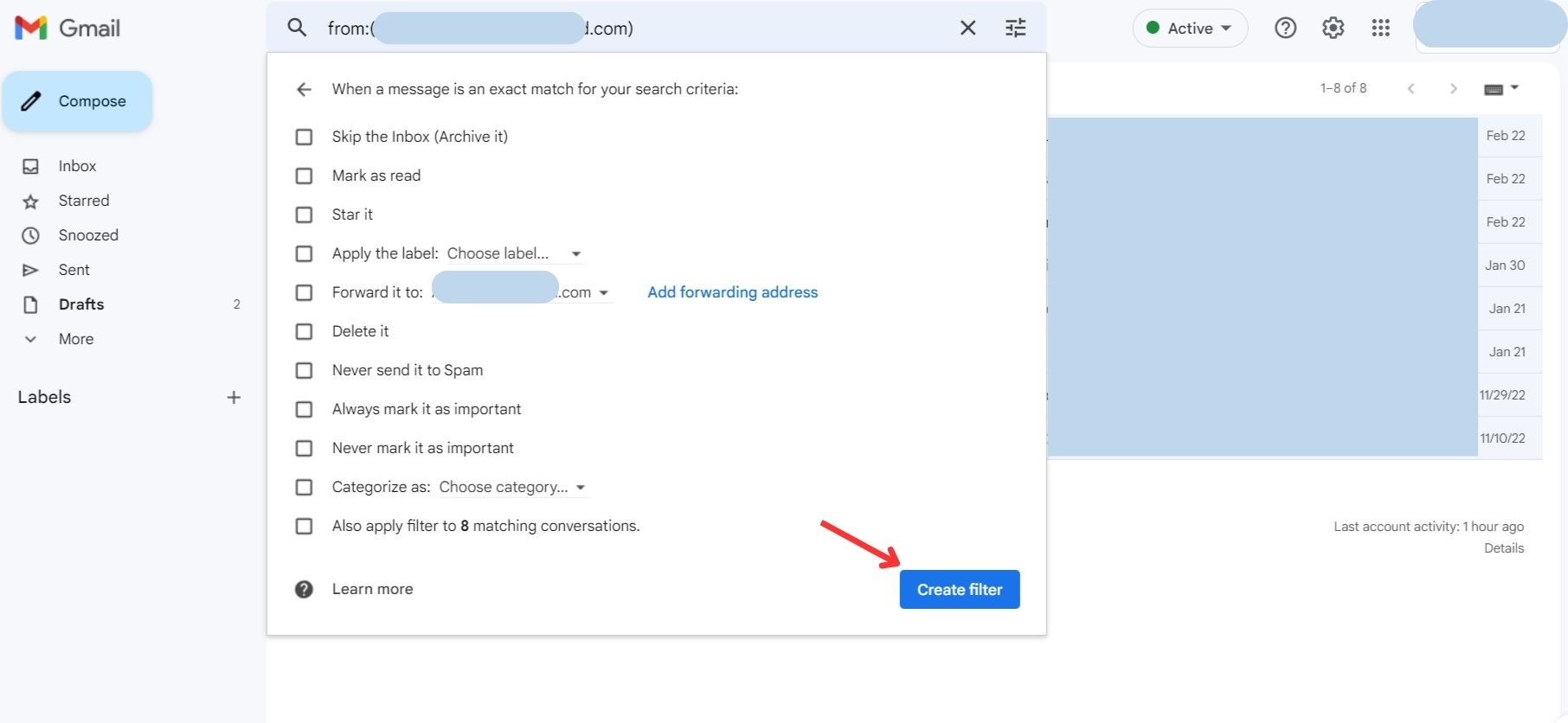Viewport: 1568px width, 723px height.
Task: Clear the search with the X icon
Action: (x=968, y=28)
